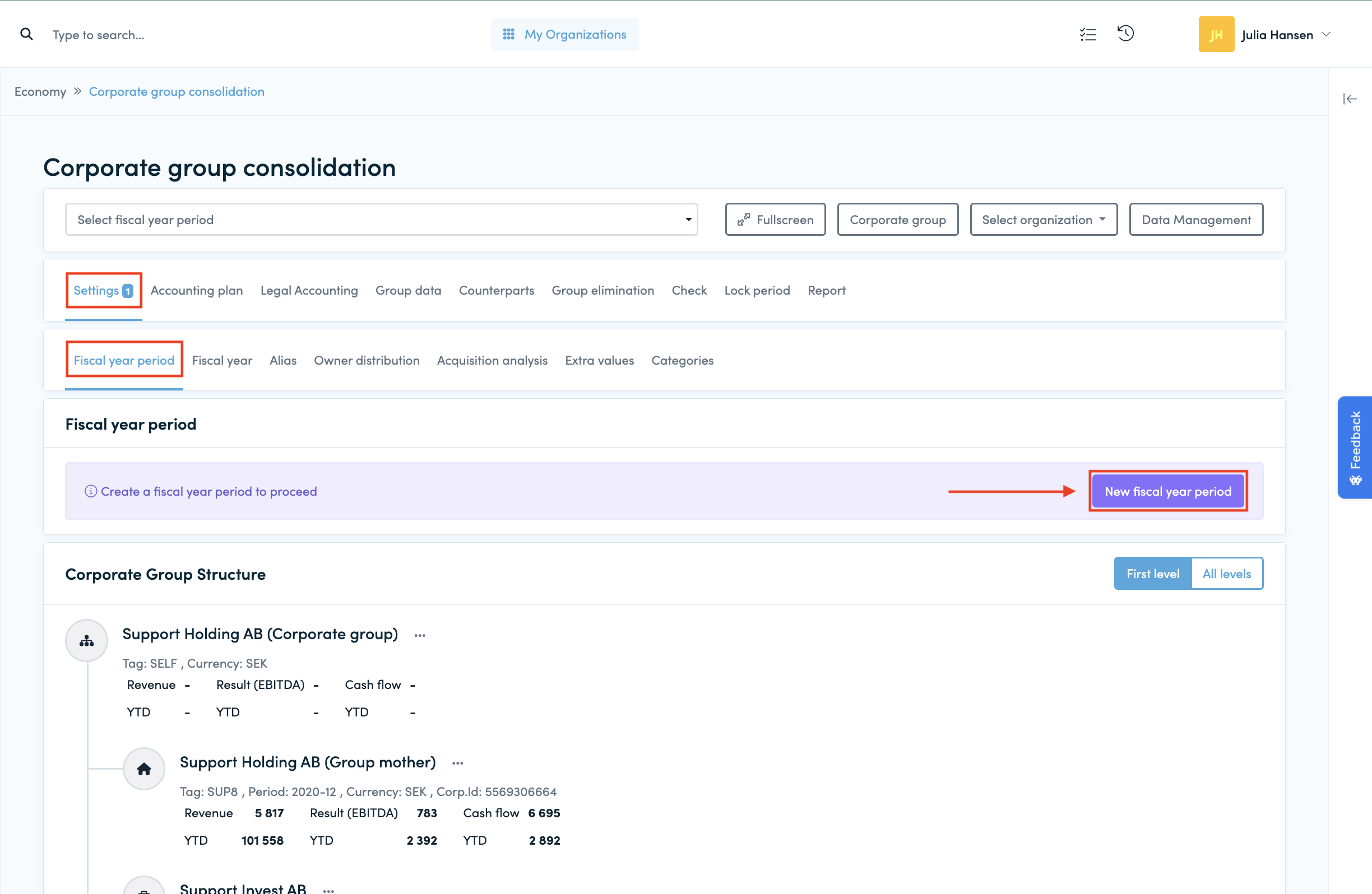Click the search magnifier icon

tap(26, 35)
